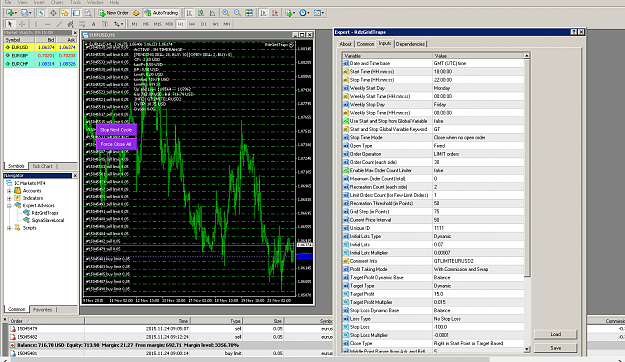Open the Charts menu
Image resolution: width=625 pixels, height=362 pixels.
tap(57, 2)
